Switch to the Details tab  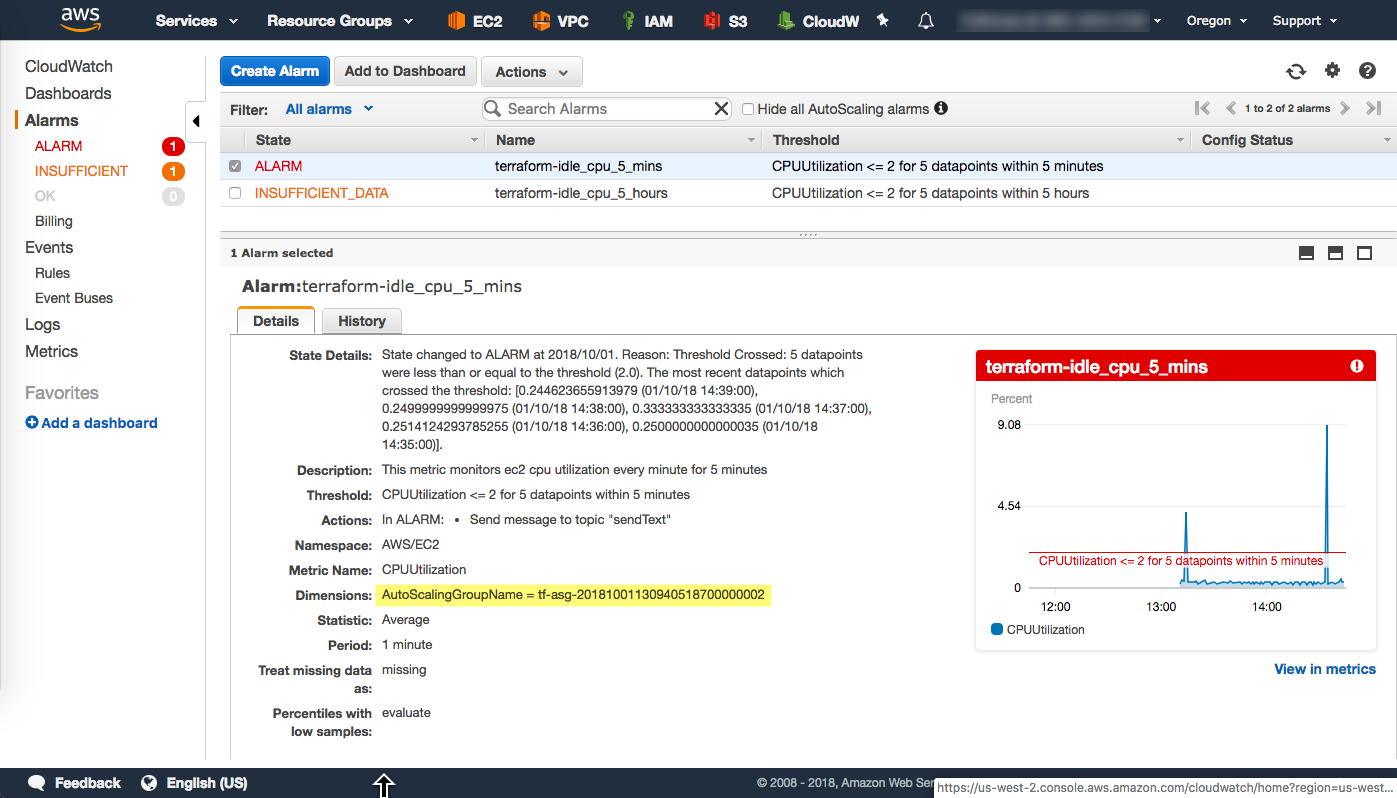pos(276,321)
